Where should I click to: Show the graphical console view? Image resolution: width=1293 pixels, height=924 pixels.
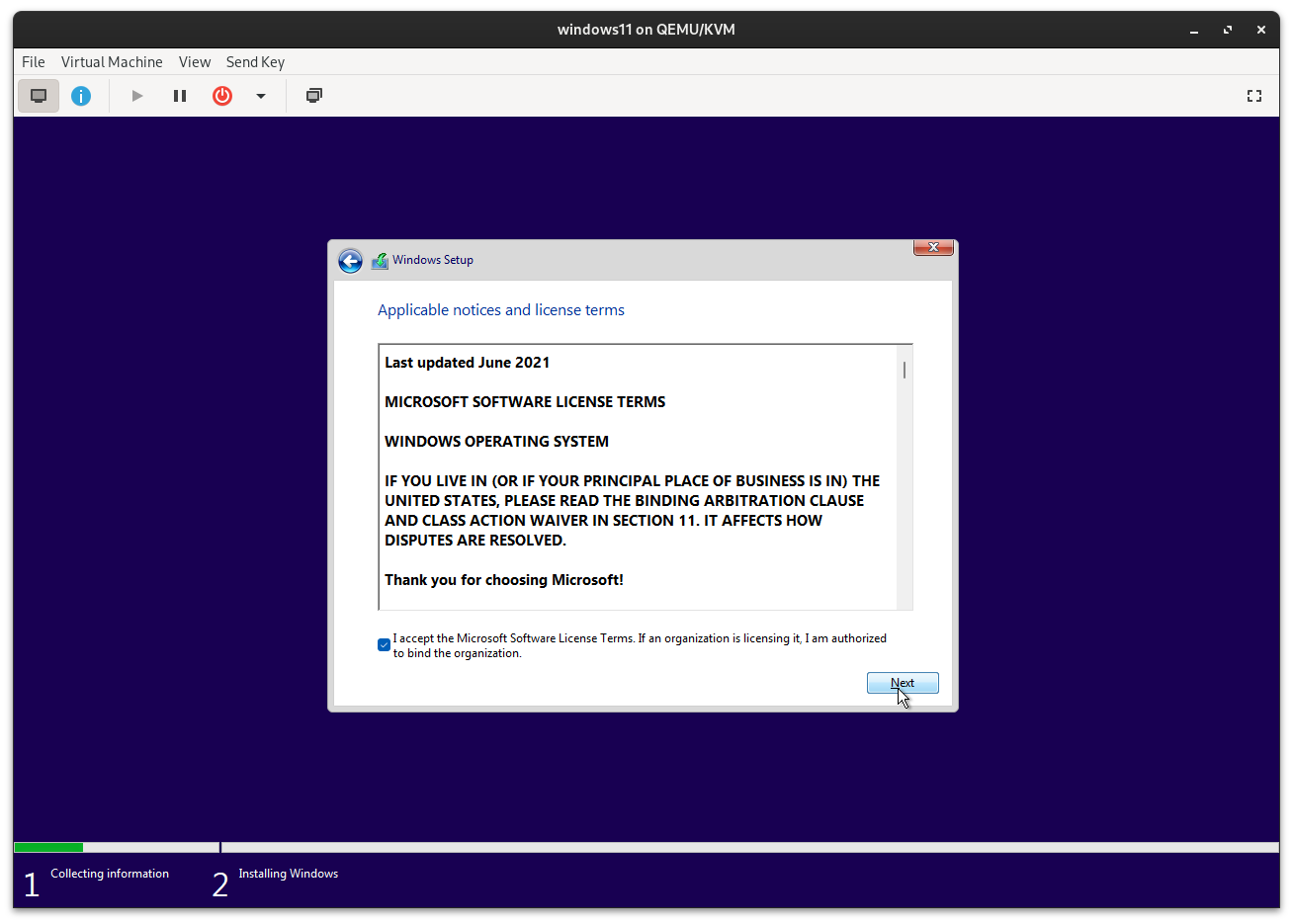[x=39, y=96]
